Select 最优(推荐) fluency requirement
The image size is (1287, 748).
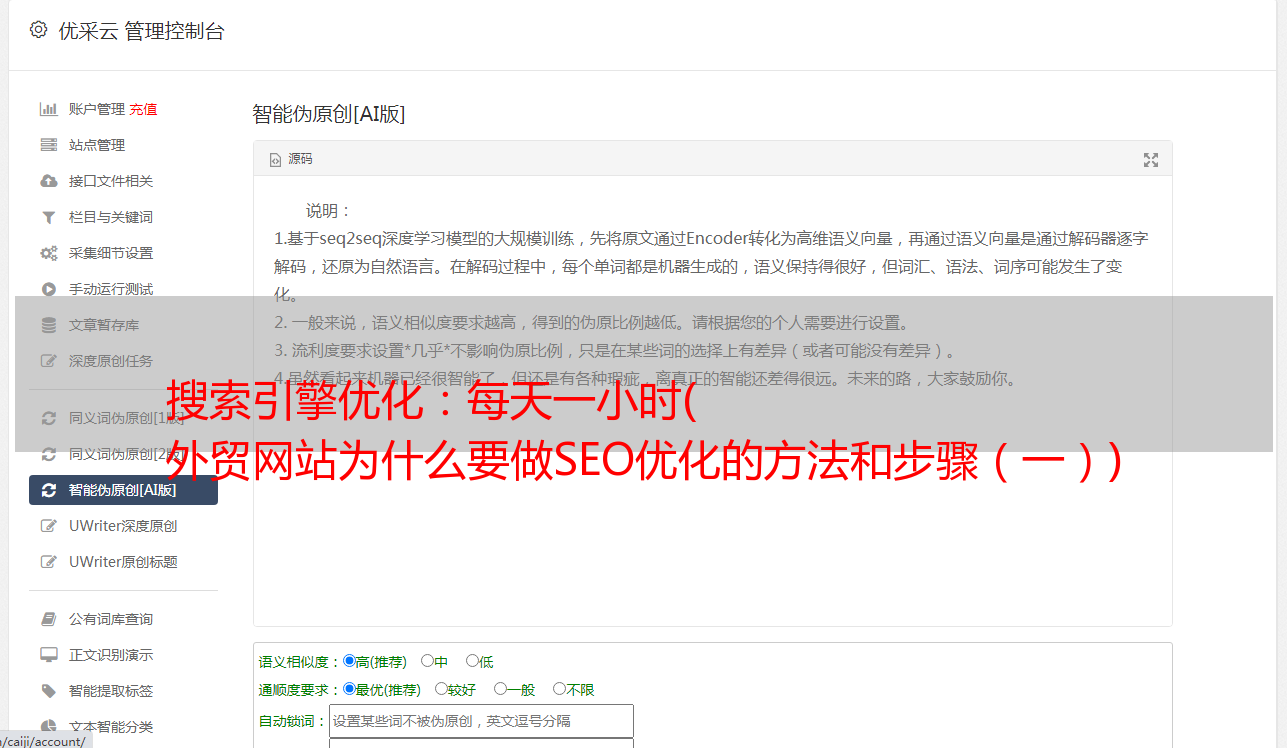pyautogui.click(x=349, y=689)
